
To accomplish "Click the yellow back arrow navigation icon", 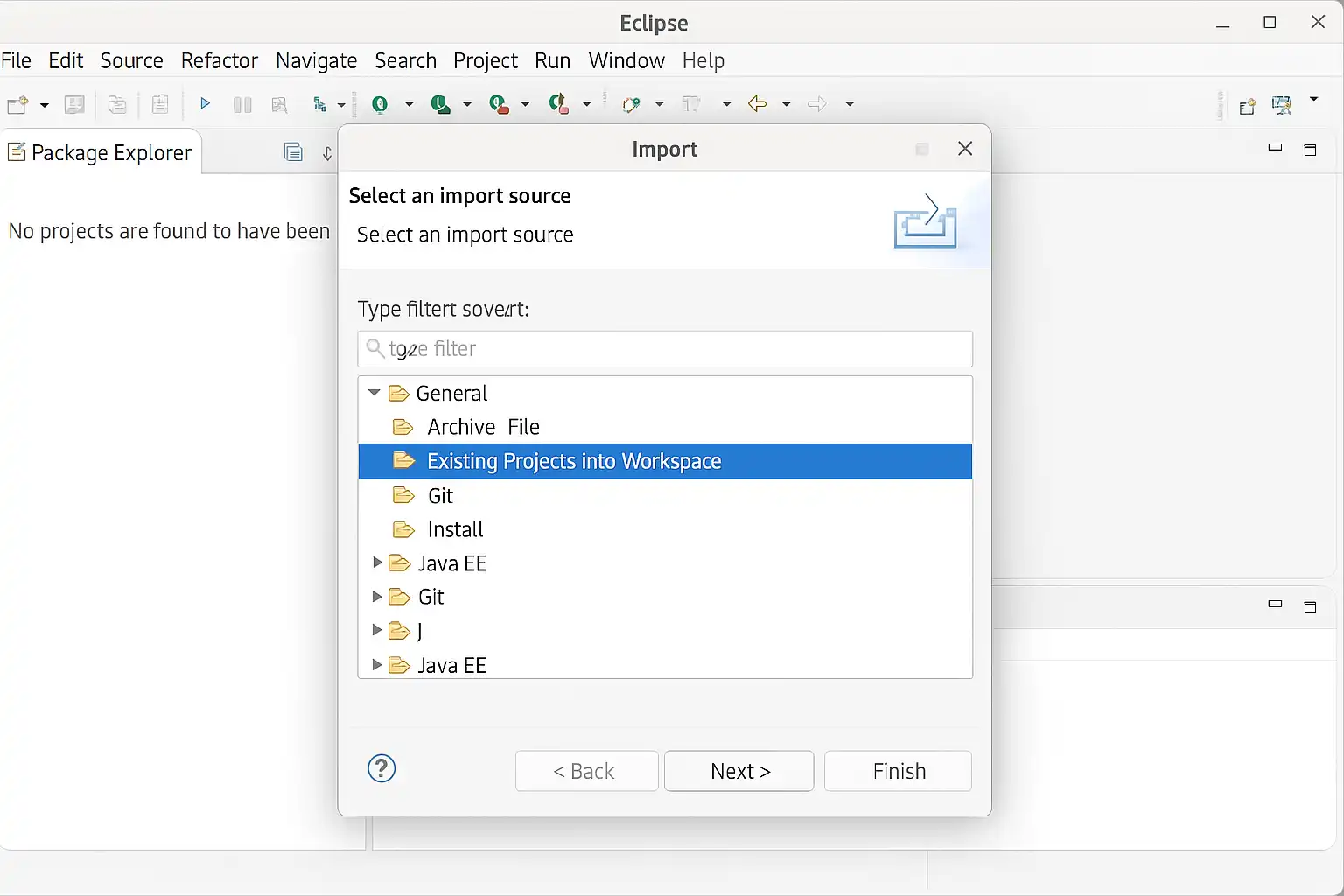I will [x=758, y=104].
